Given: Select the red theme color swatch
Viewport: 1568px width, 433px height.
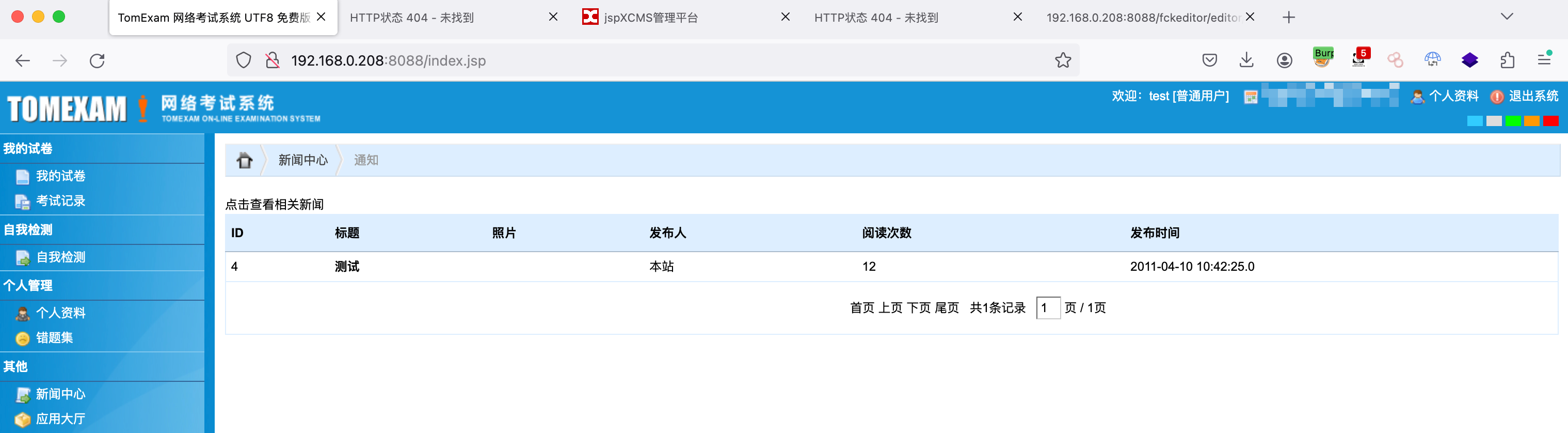Looking at the screenshot, I should pyautogui.click(x=1550, y=121).
